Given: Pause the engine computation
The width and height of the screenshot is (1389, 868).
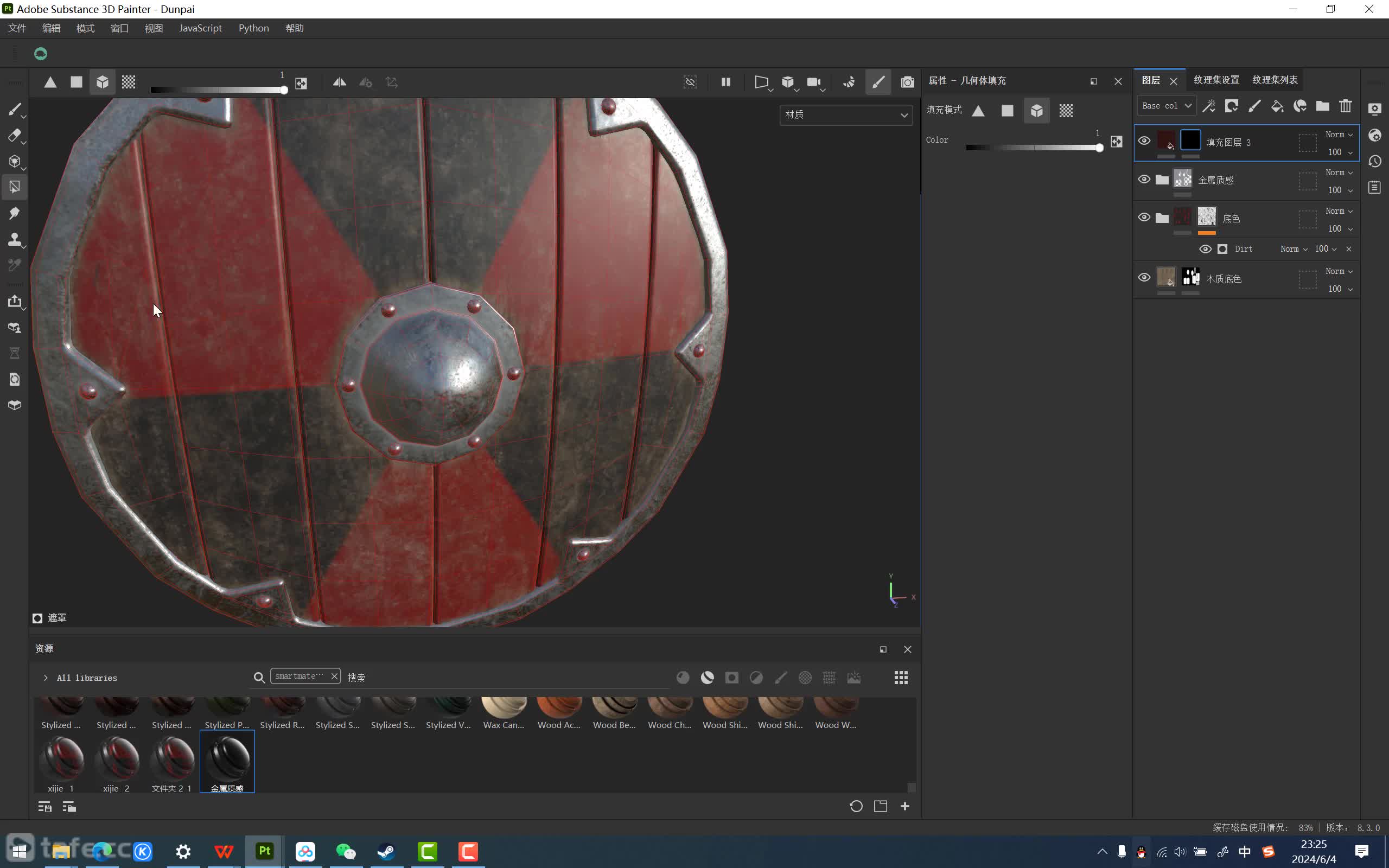Looking at the screenshot, I should click(x=725, y=82).
